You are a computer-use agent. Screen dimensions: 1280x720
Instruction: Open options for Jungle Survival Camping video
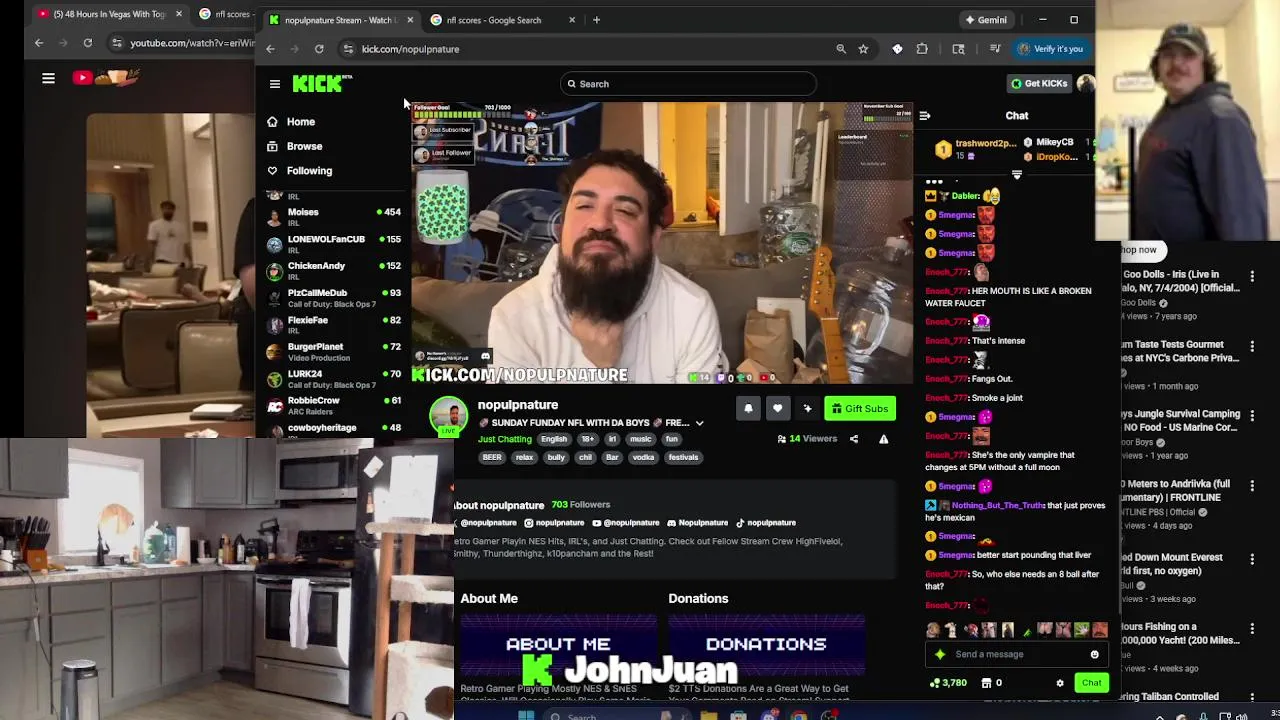(1252, 416)
